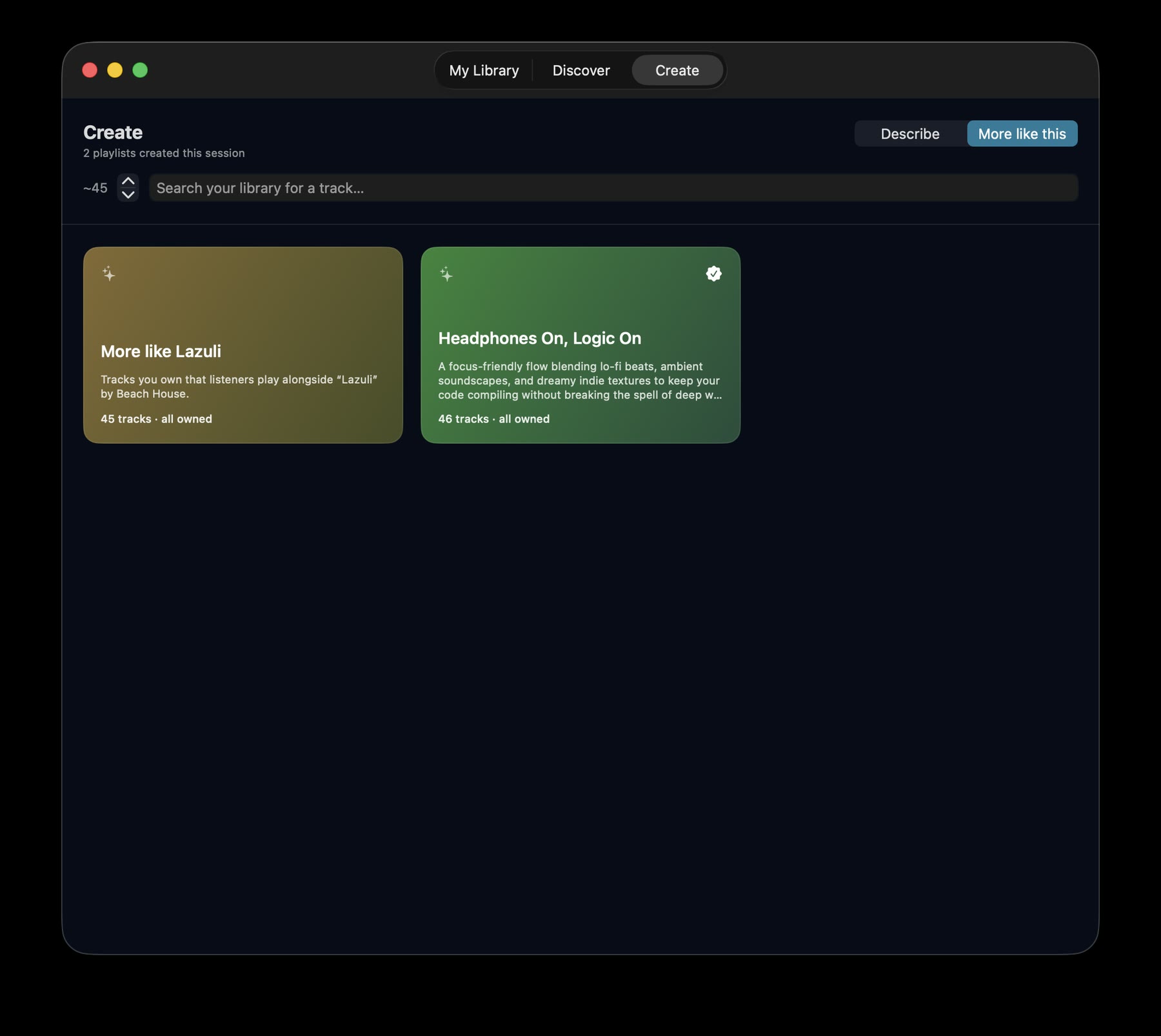Click the '45 tracks · all owned' text

[156, 419]
